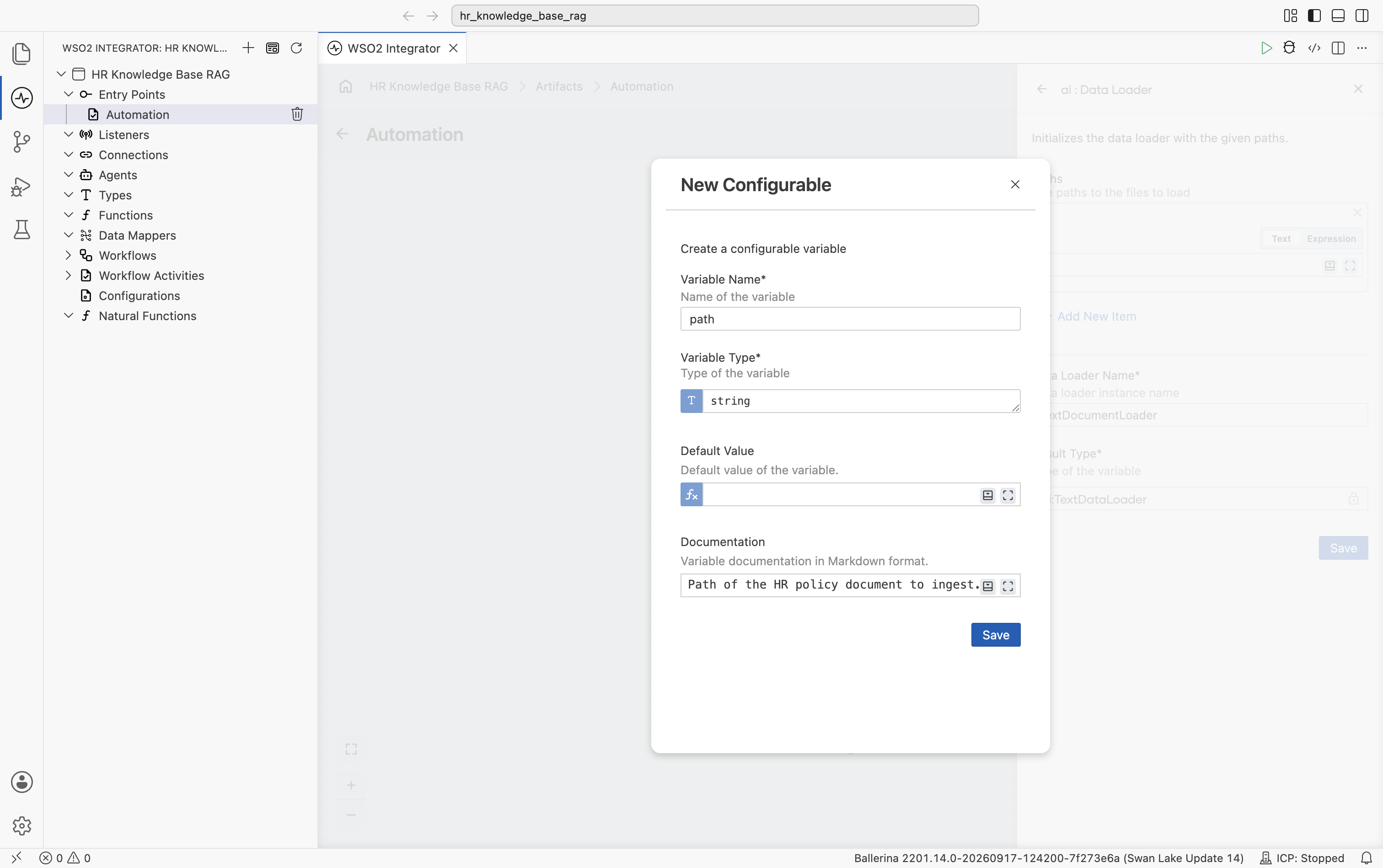This screenshot has width=1383, height=868.
Task: Close the WSO2 Integrator tab
Action: (x=454, y=48)
